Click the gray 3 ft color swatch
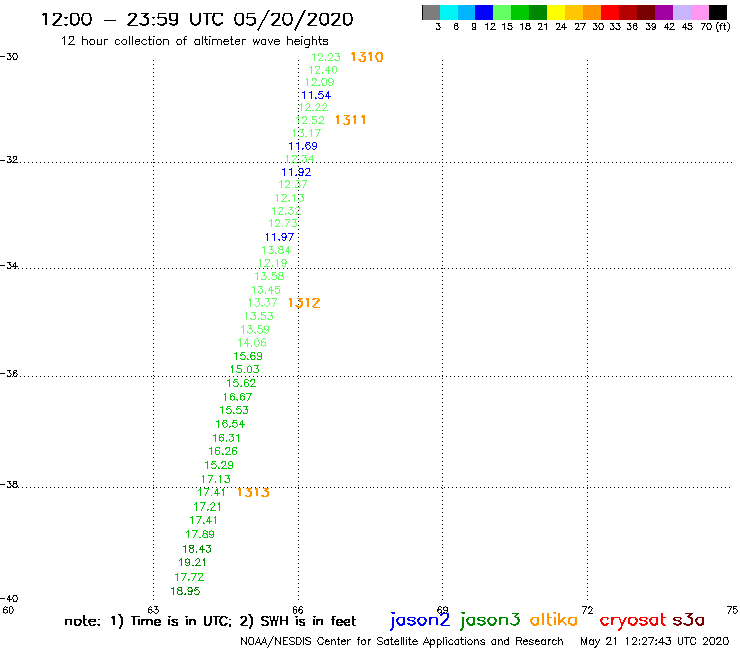This screenshot has height=650, width=740. pos(431,12)
